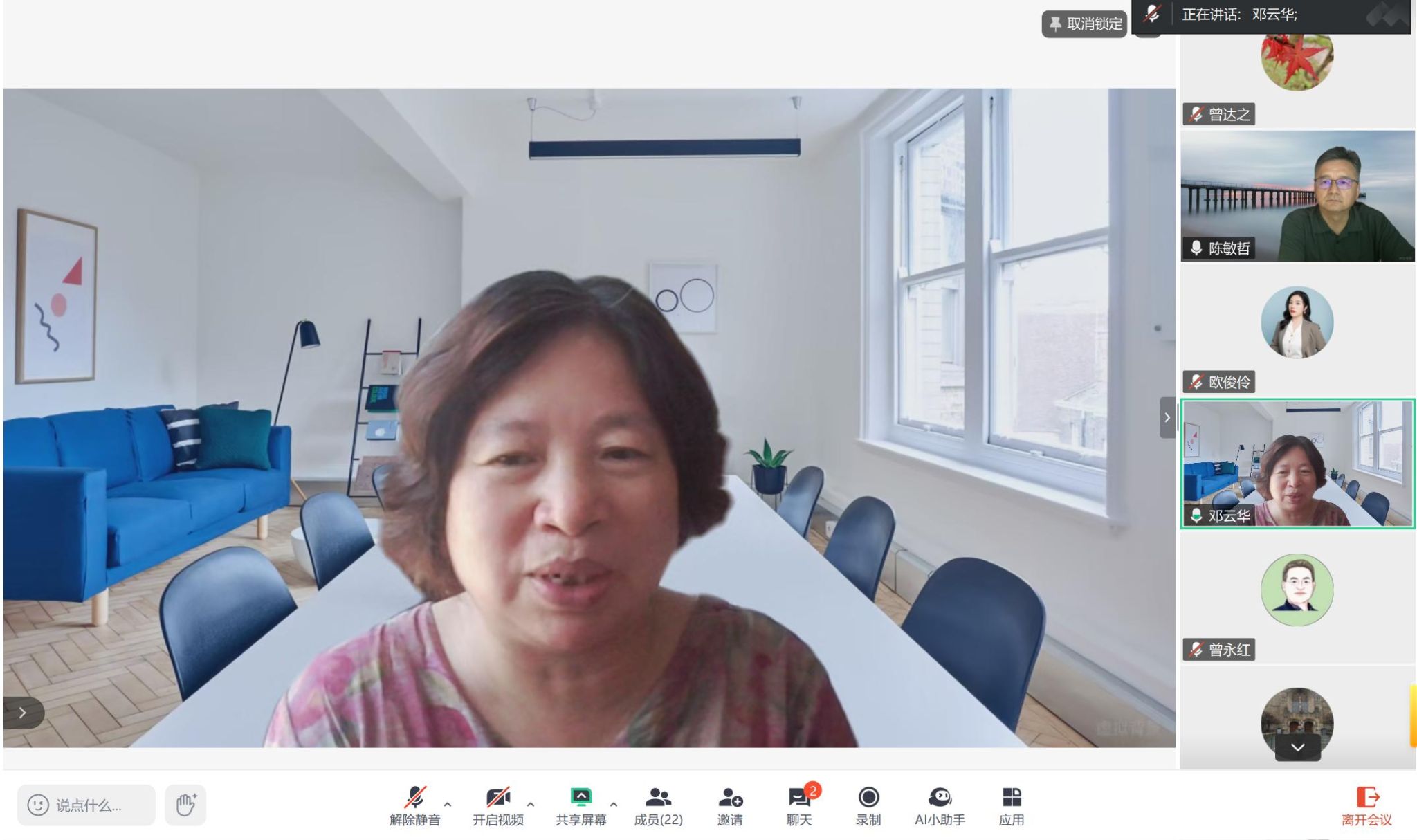Turn on camera with 开启视频
Screen dimensions: 1417x840
click(497, 798)
